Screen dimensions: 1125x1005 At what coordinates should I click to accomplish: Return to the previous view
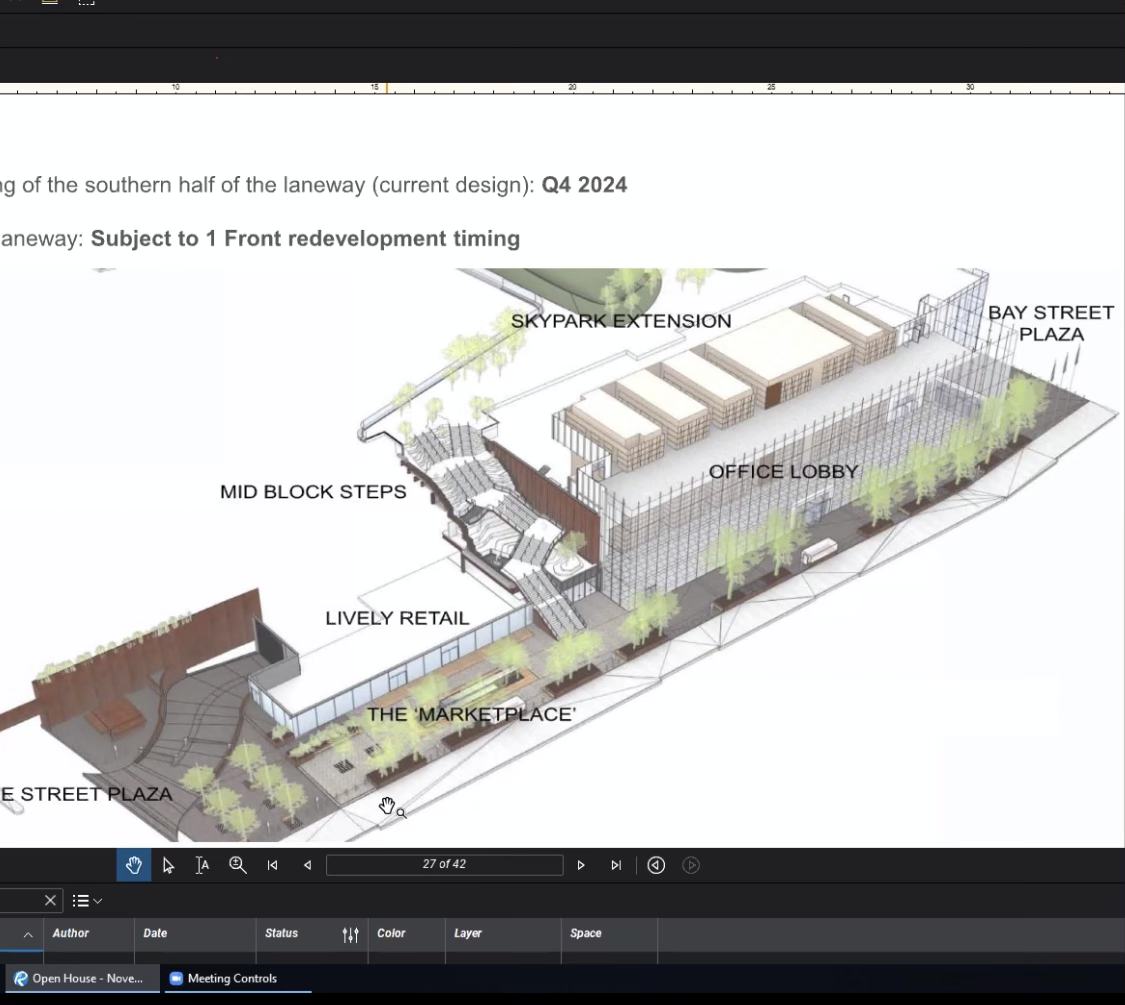656,866
